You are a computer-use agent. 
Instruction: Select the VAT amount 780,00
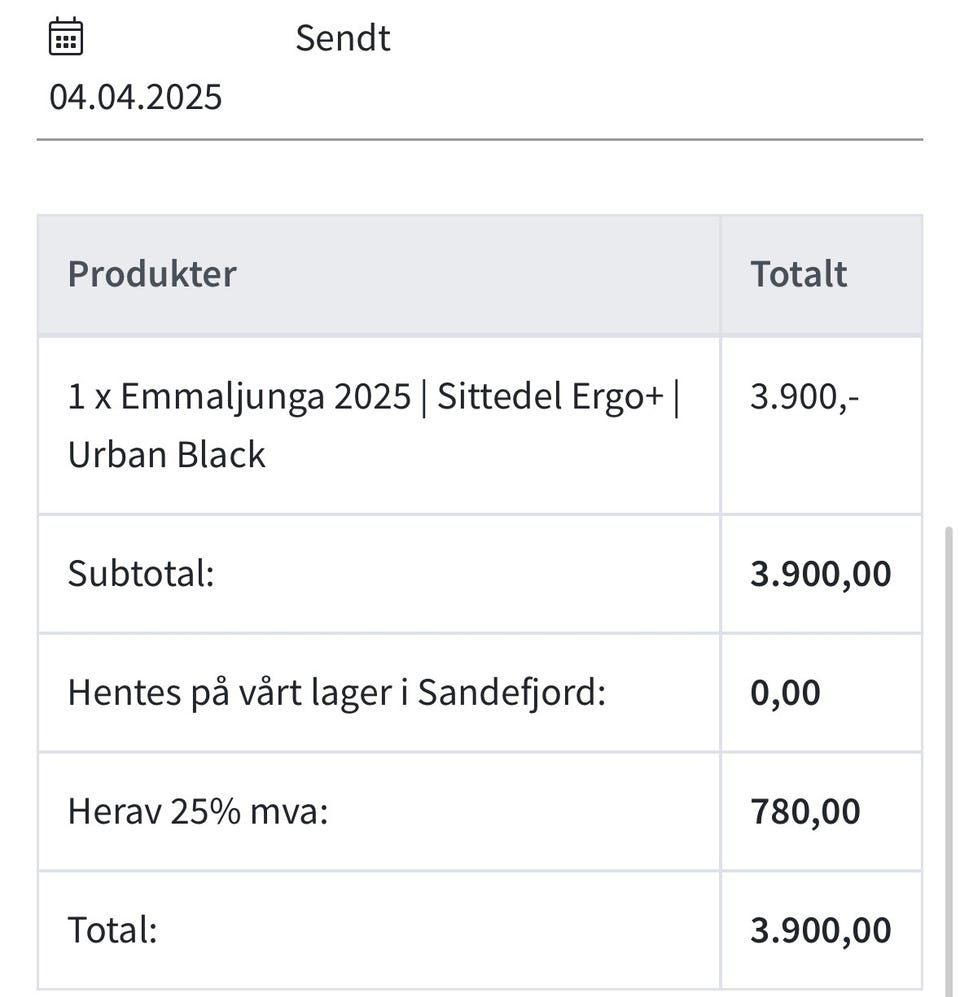point(805,811)
